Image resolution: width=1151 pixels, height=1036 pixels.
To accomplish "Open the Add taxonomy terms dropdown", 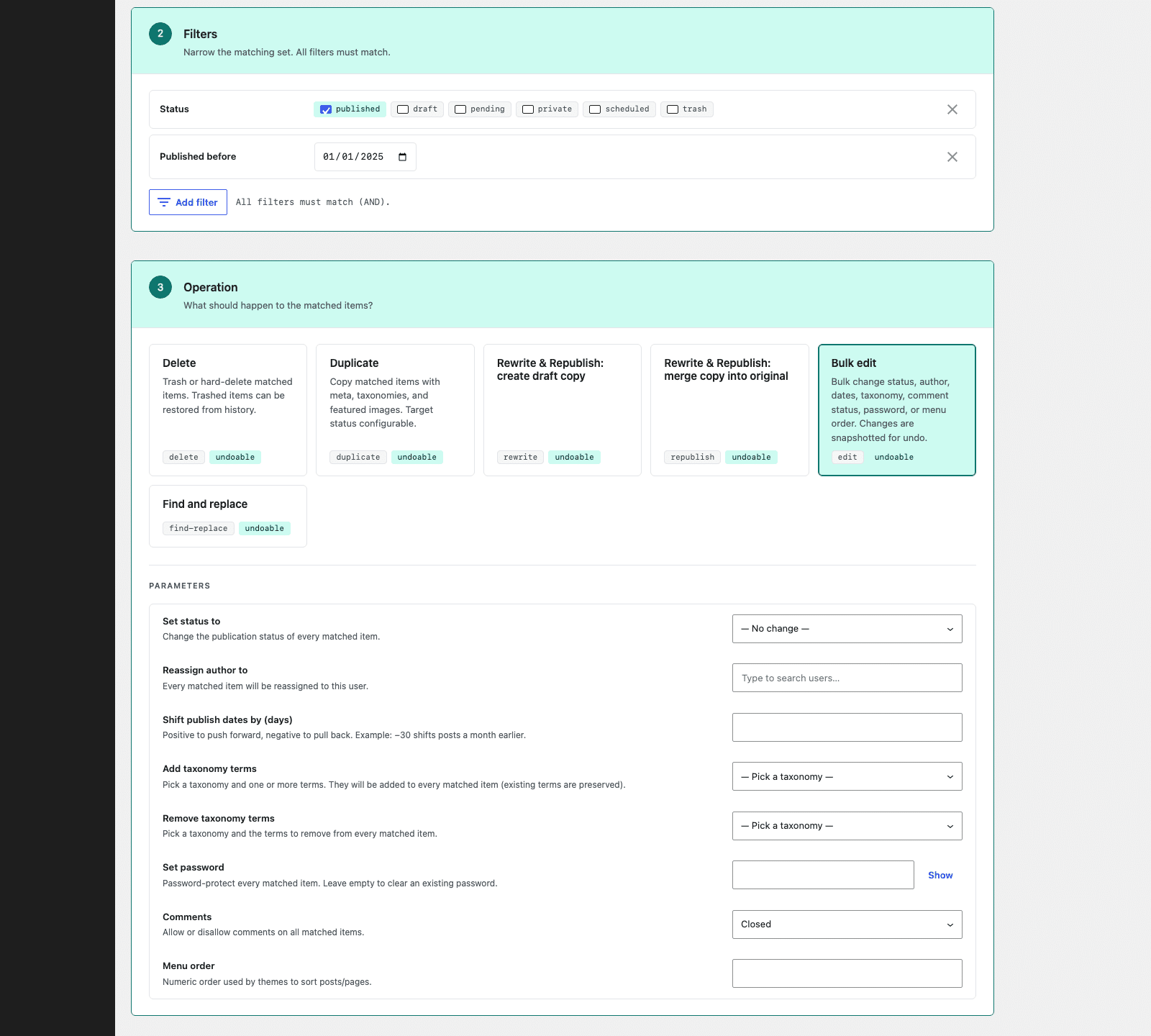I will (847, 776).
